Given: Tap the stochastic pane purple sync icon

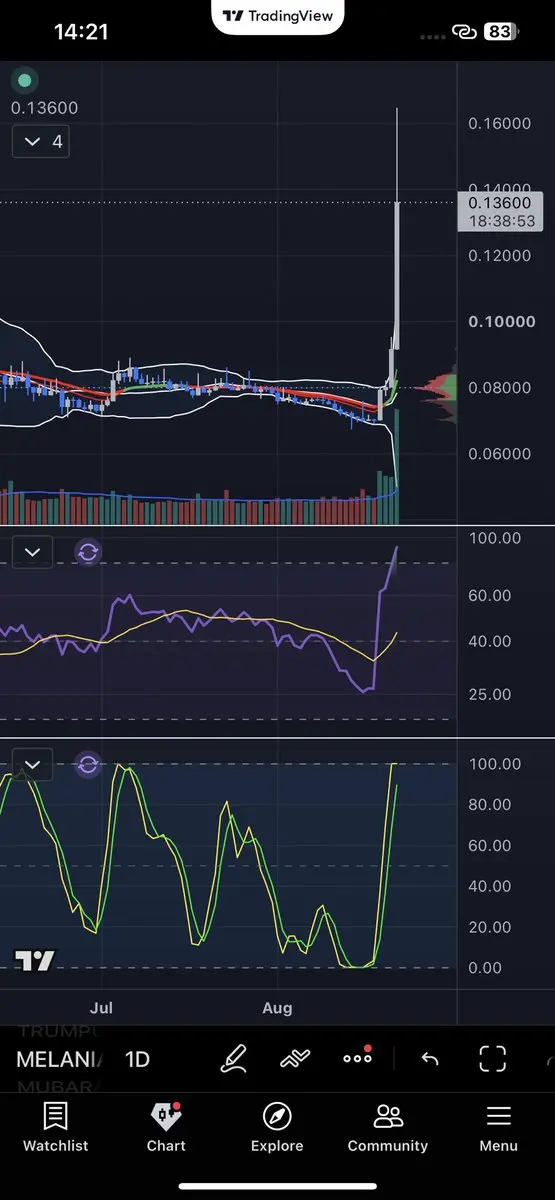Looking at the screenshot, I should [88, 766].
